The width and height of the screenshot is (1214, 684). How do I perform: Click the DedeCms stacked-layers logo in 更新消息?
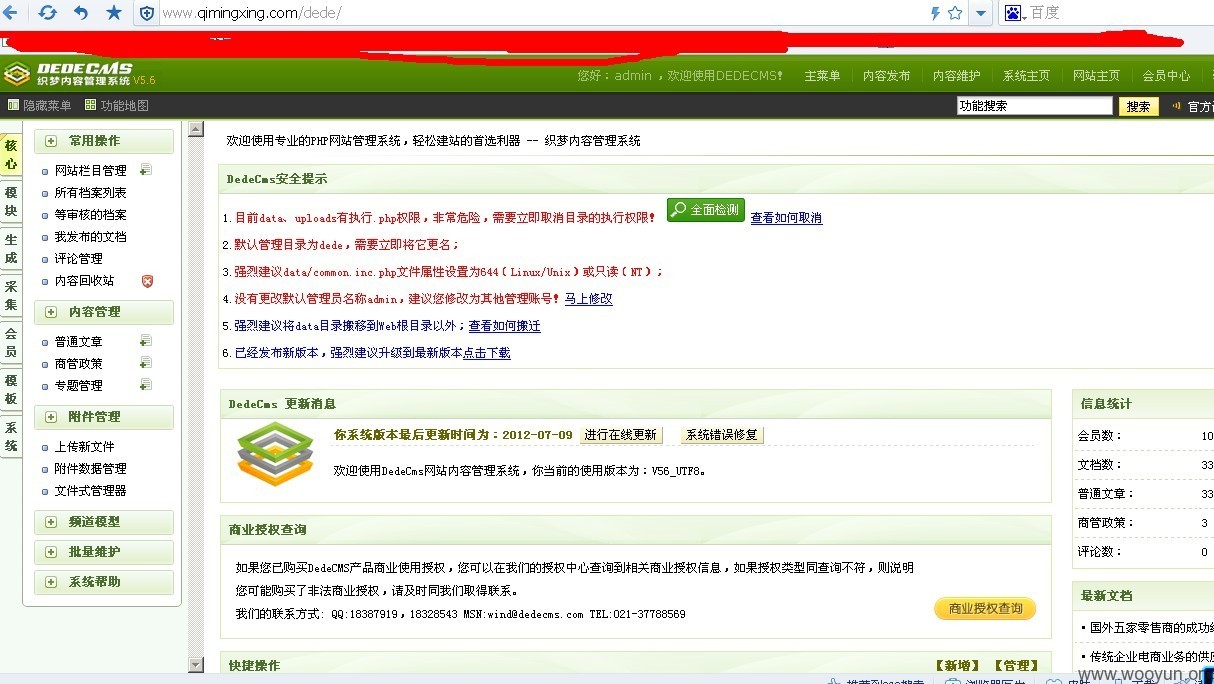coord(275,455)
